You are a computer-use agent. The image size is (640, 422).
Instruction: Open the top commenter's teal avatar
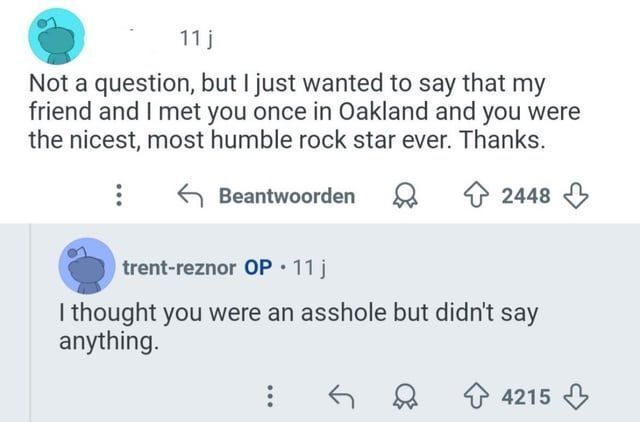point(57,37)
